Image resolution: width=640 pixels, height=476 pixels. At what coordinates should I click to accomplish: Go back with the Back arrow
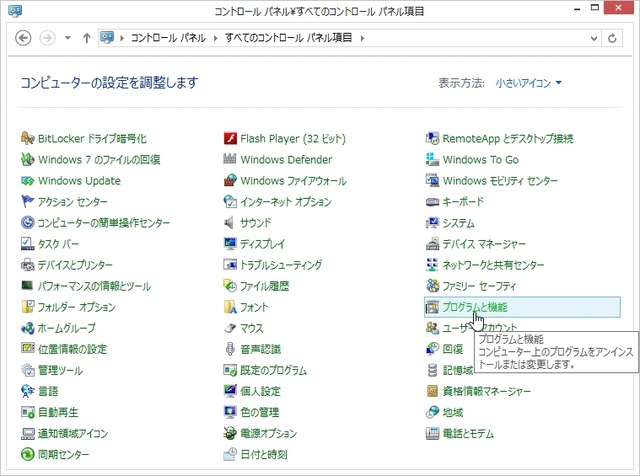coord(23,38)
